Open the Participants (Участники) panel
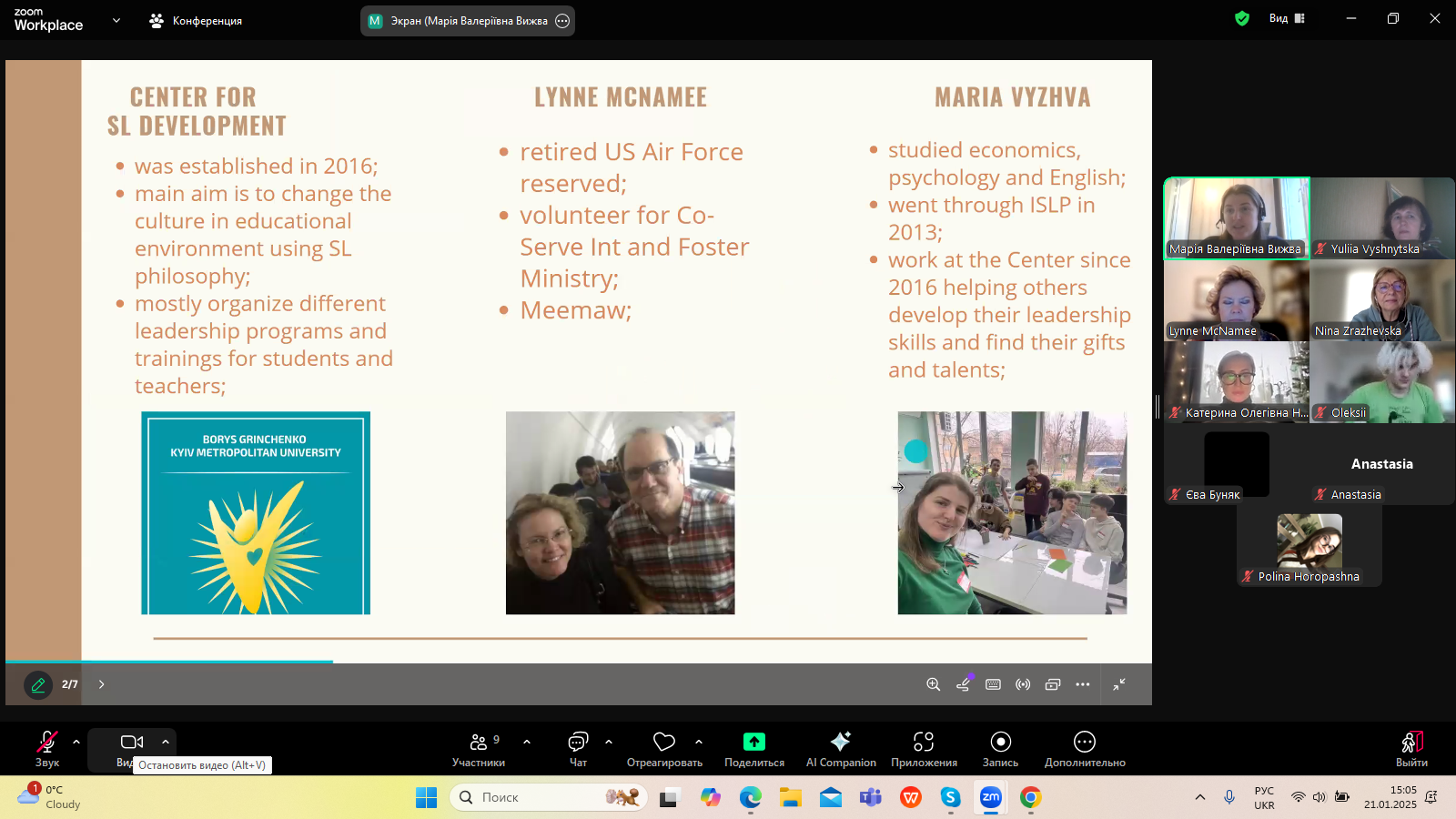1456x819 pixels. point(479,749)
